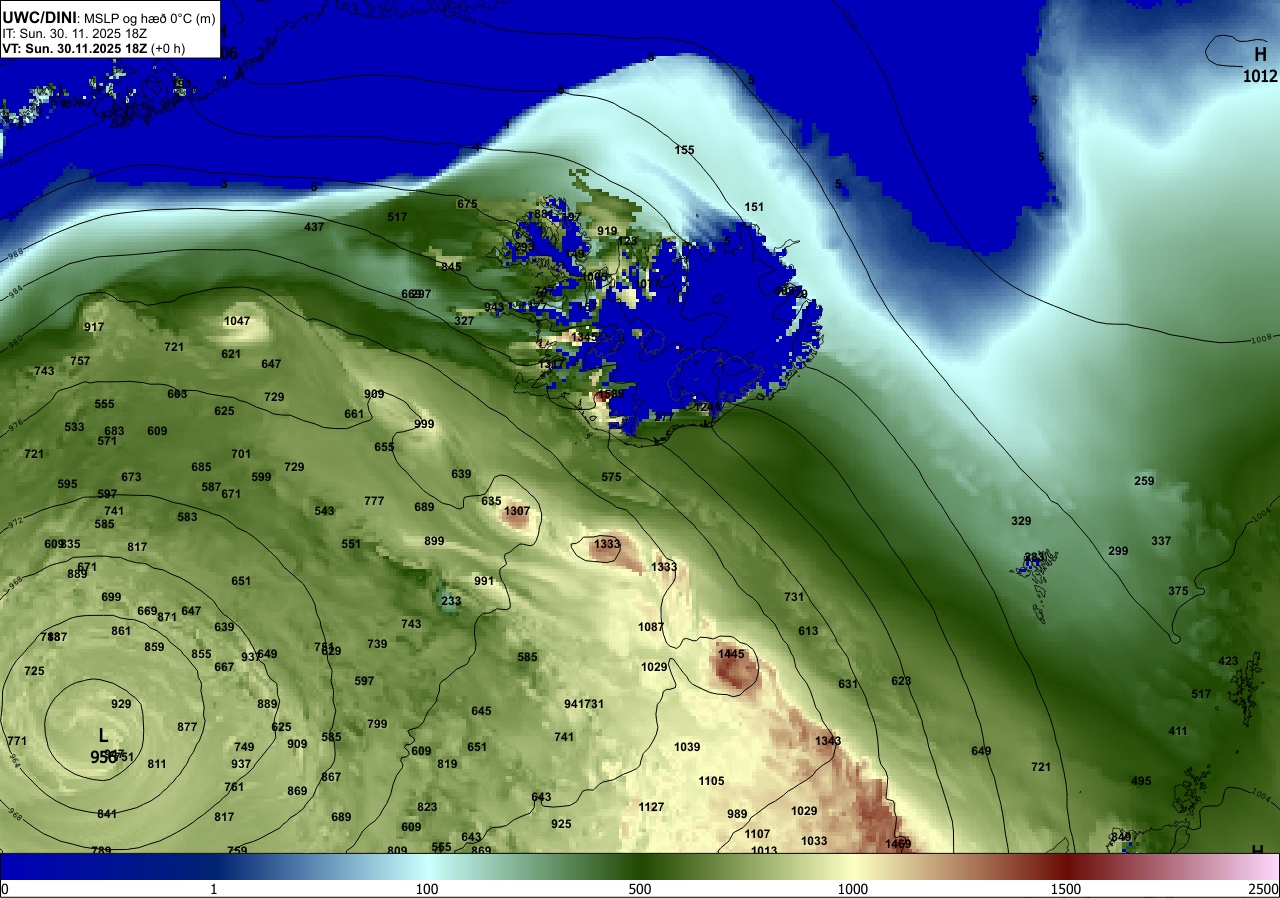Click the 645 height value

481,711
